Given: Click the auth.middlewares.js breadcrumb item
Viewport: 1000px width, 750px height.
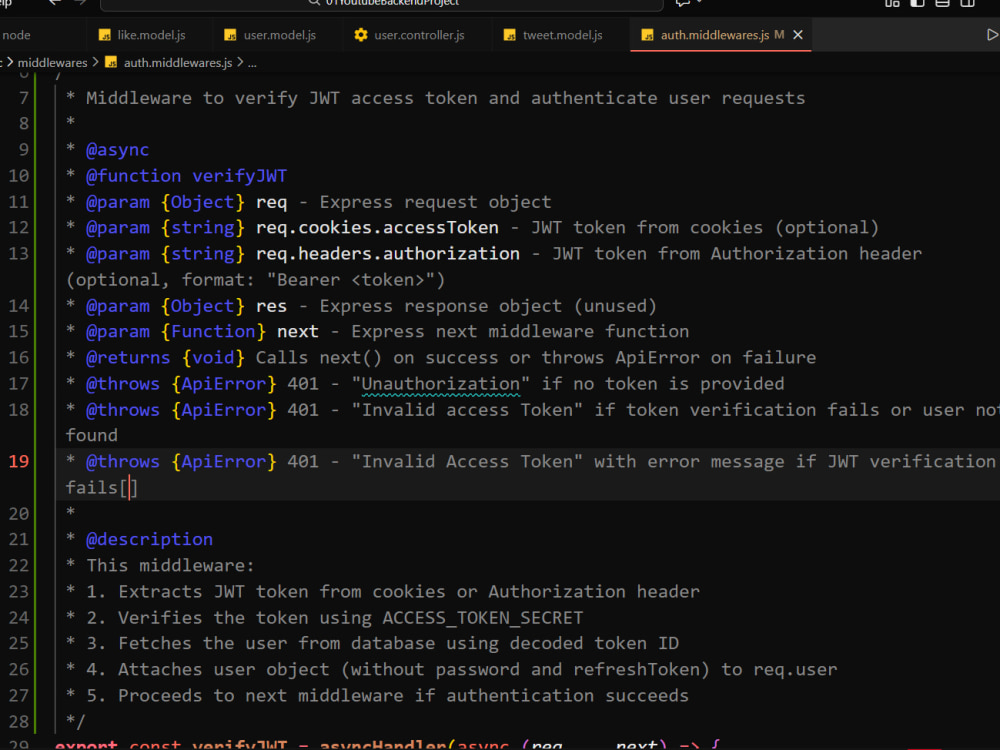Looking at the screenshot, I should (x=178, y=62).
